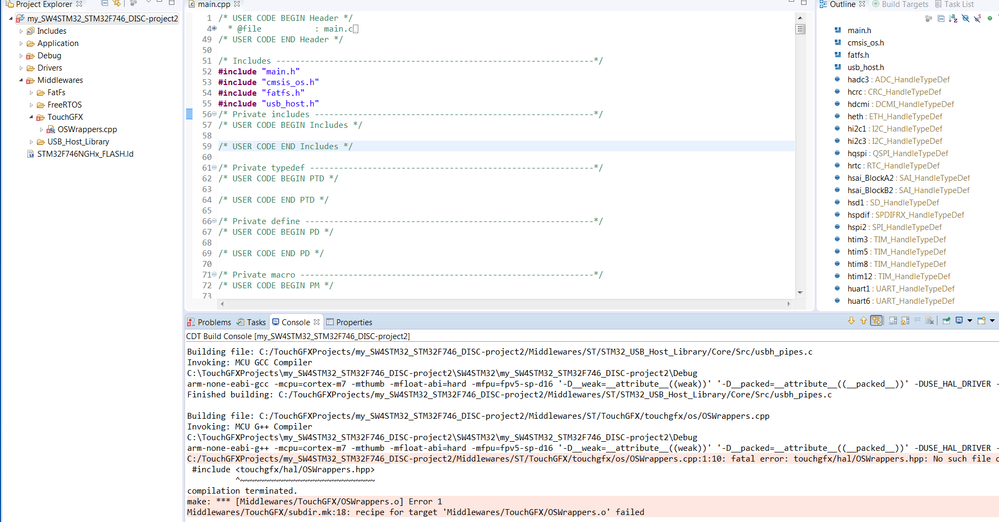
Task: Open the Properties tab
Action: point(349,322)
